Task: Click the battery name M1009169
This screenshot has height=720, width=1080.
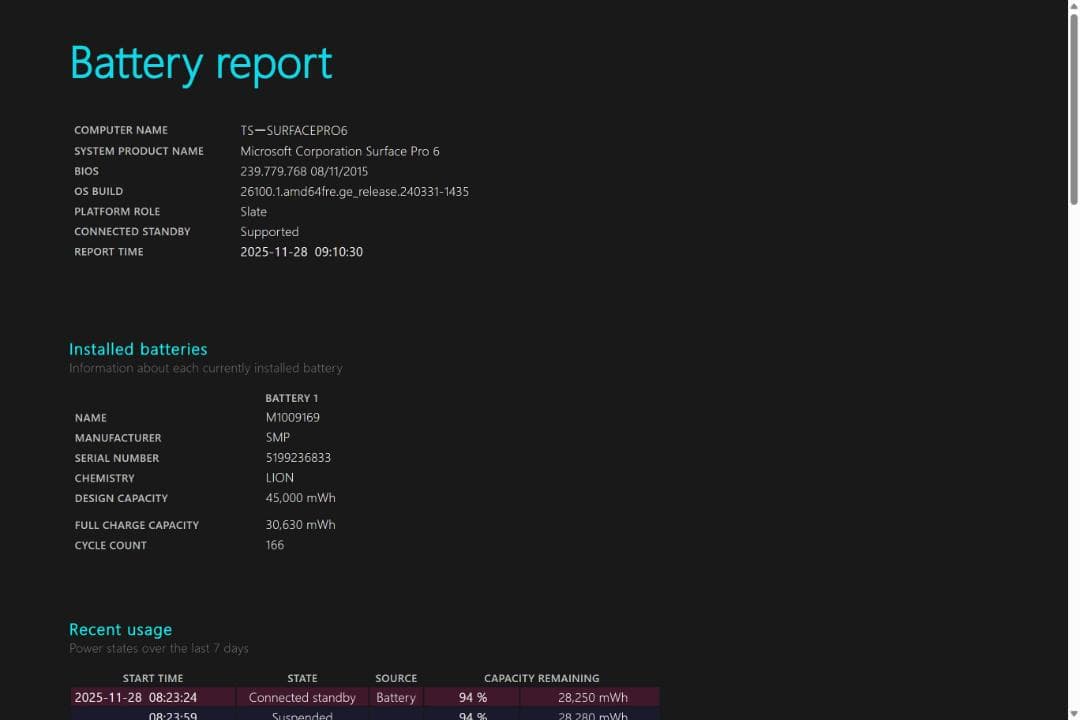Action: pos(292,418)
